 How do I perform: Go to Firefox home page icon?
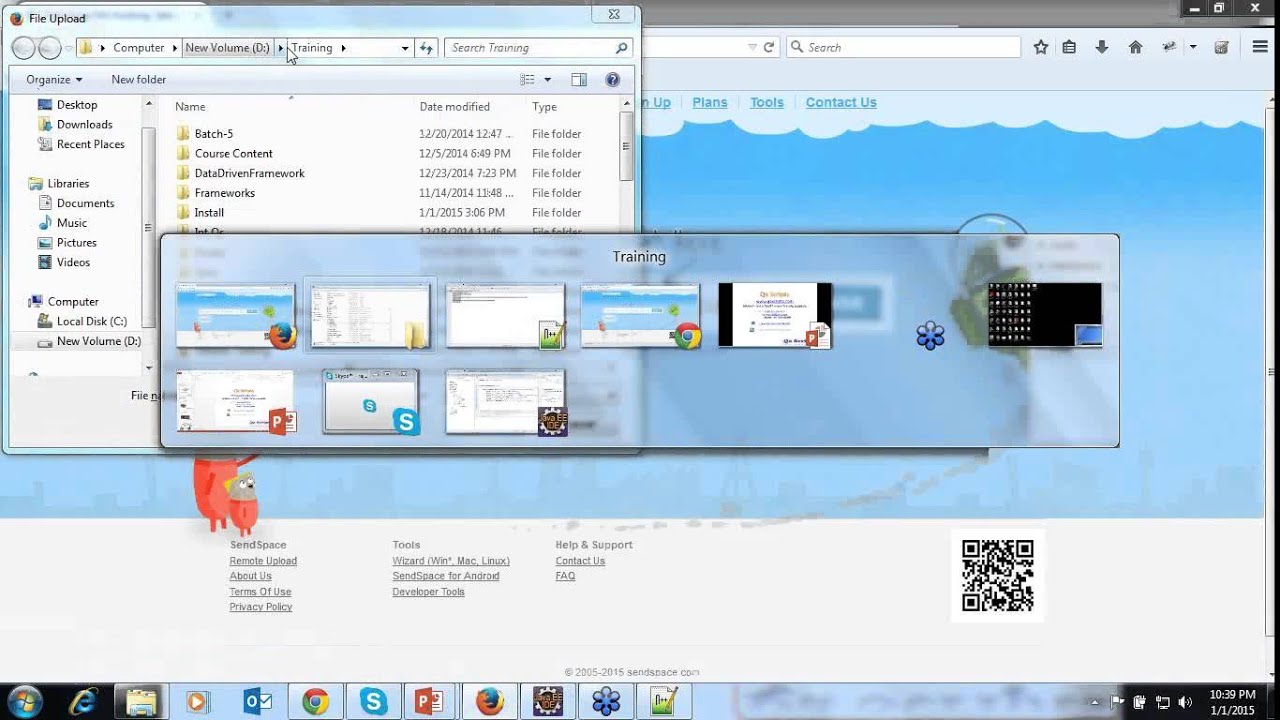(1135, 47)
